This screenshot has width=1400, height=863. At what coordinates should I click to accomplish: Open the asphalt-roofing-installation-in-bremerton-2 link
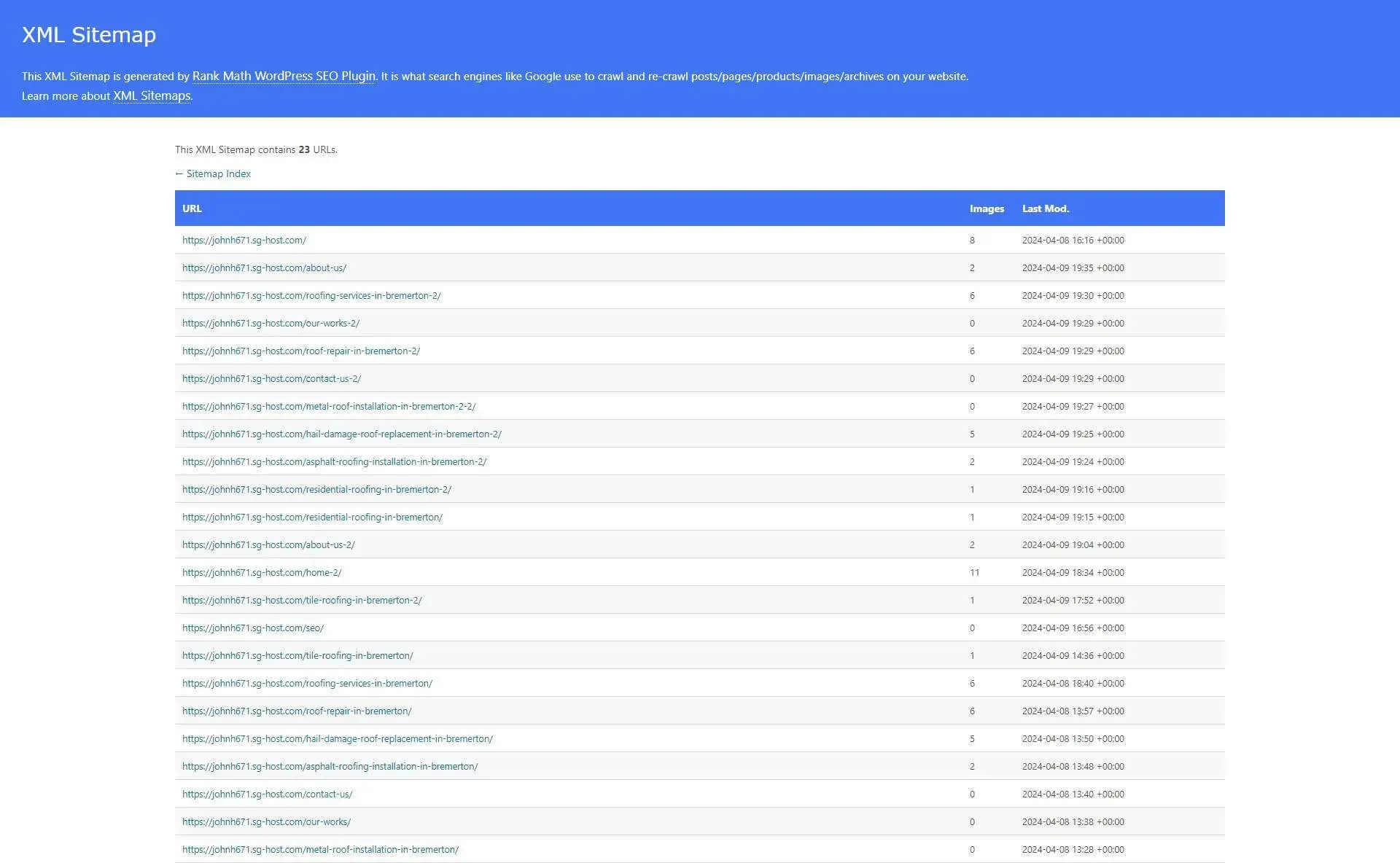click(x=335, y=461)
